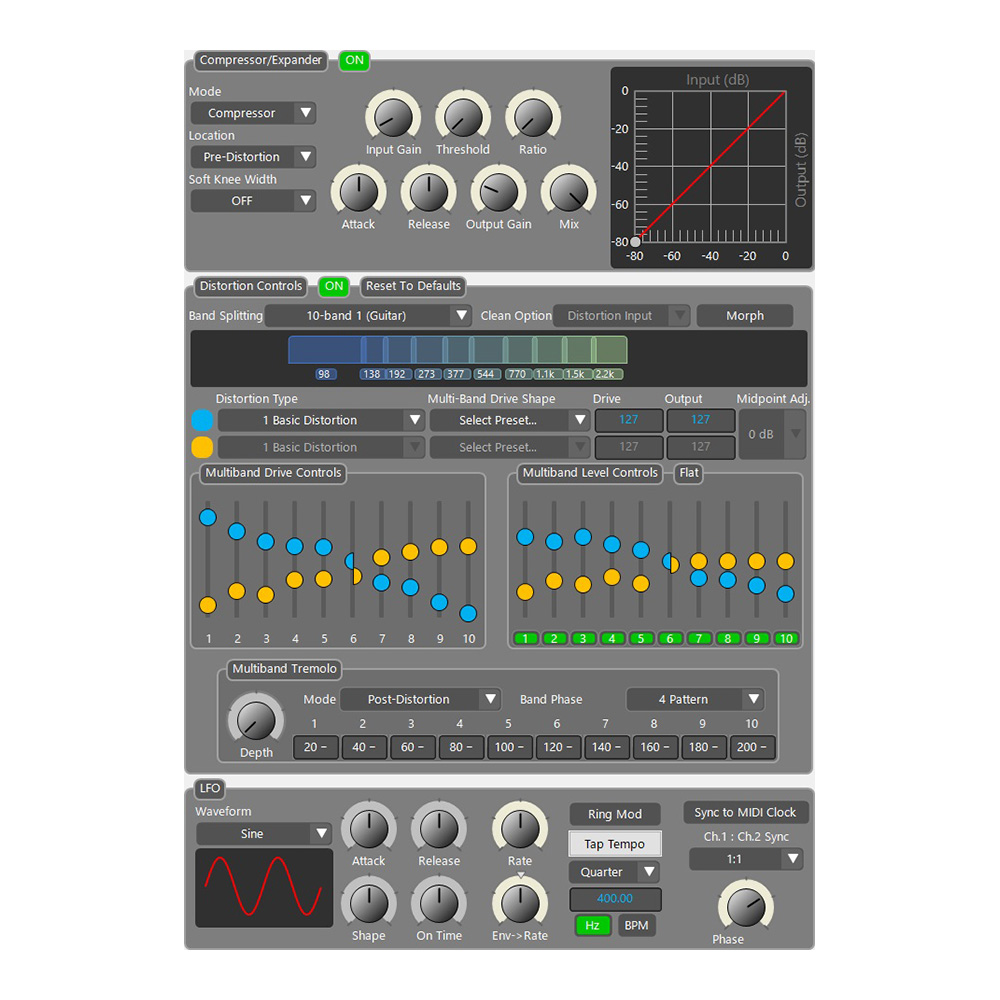The height and width of the screenshot is (1000, 1000).
Task: Click the 400.00 rate value field
Action: click(615, 899)
